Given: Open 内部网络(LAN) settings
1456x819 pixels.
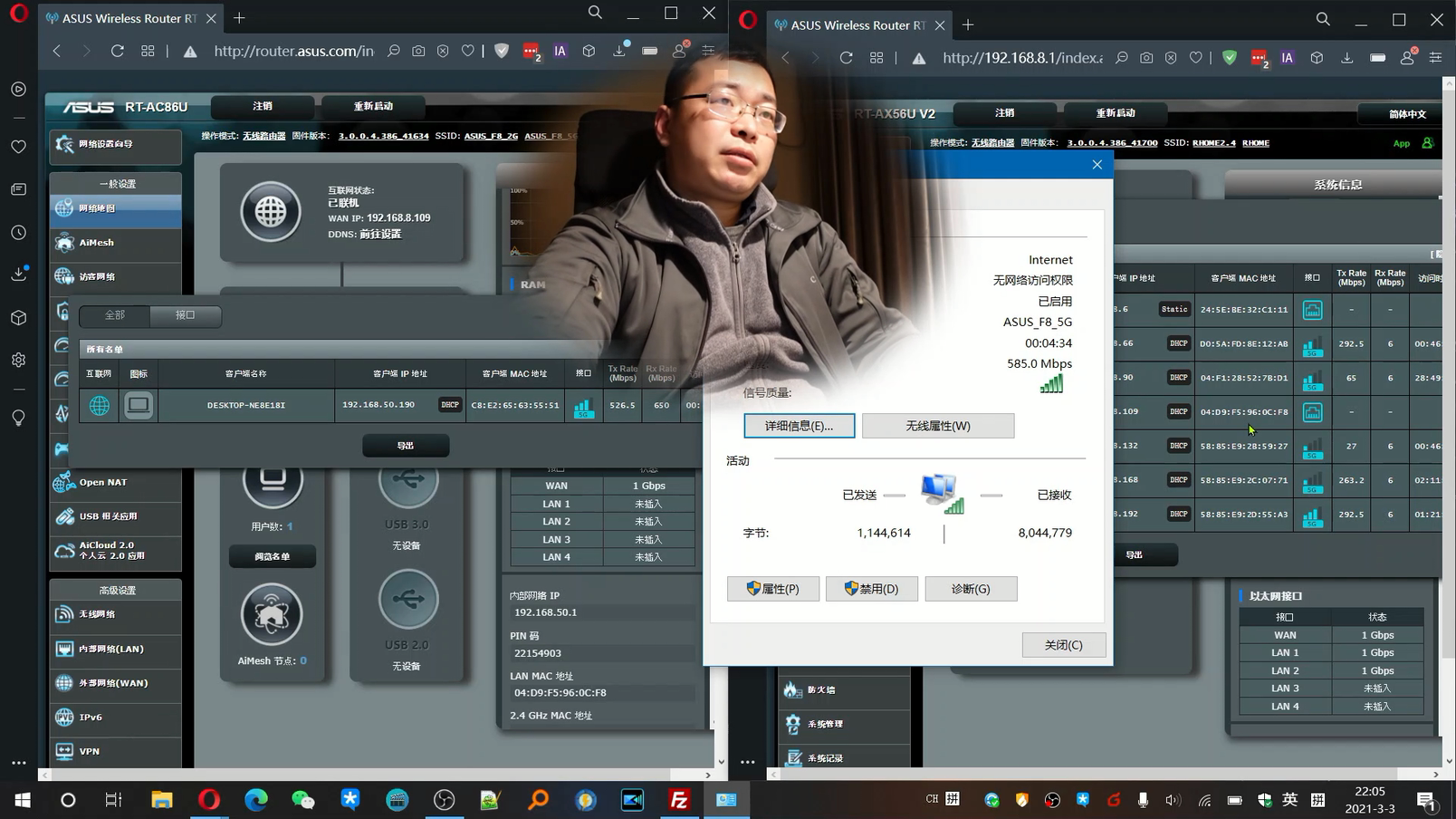Looking at the screenshot, I should tap(115, 649).
